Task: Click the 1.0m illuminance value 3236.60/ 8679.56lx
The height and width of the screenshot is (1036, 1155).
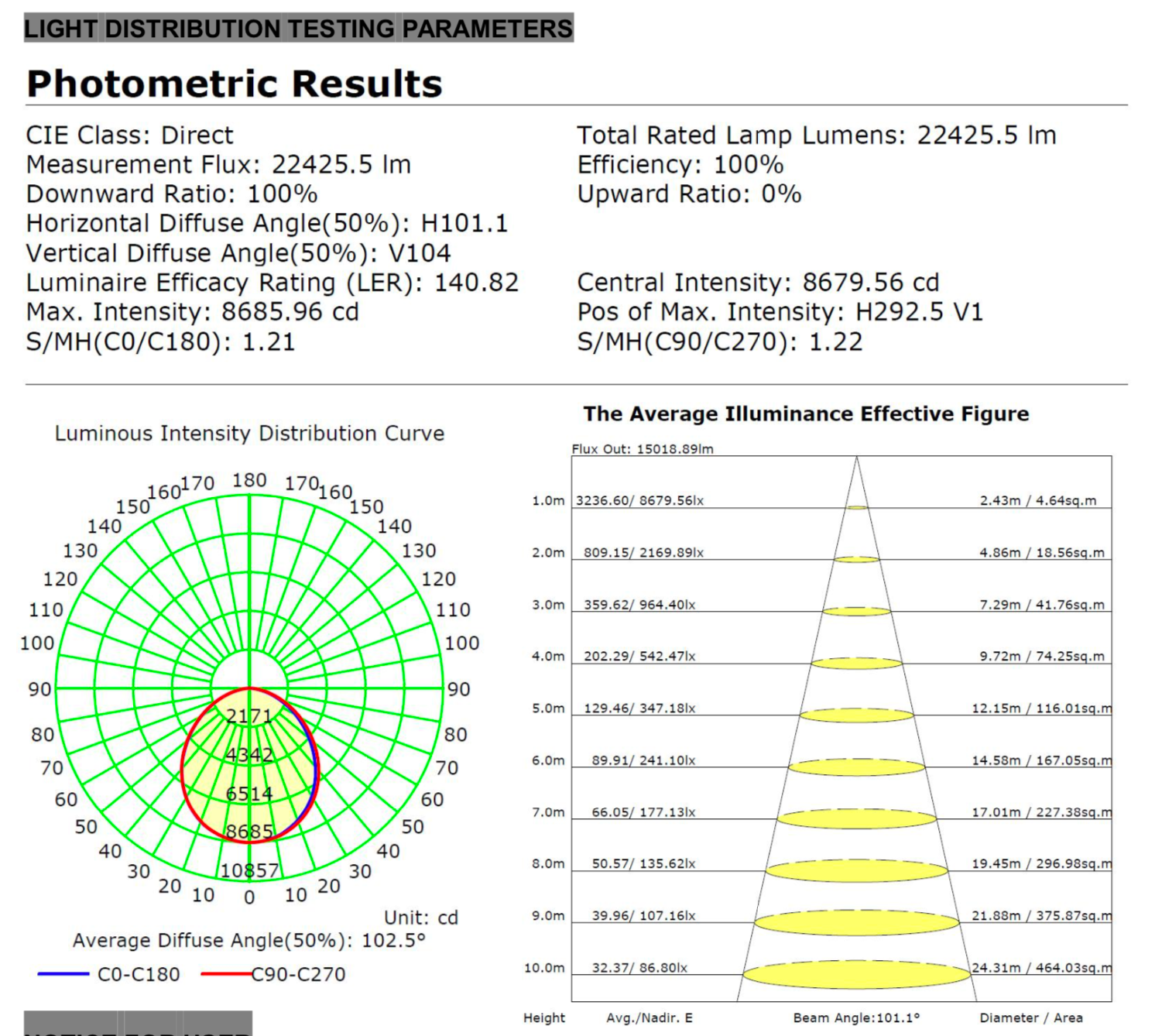Action: click(x=639, y=501)
